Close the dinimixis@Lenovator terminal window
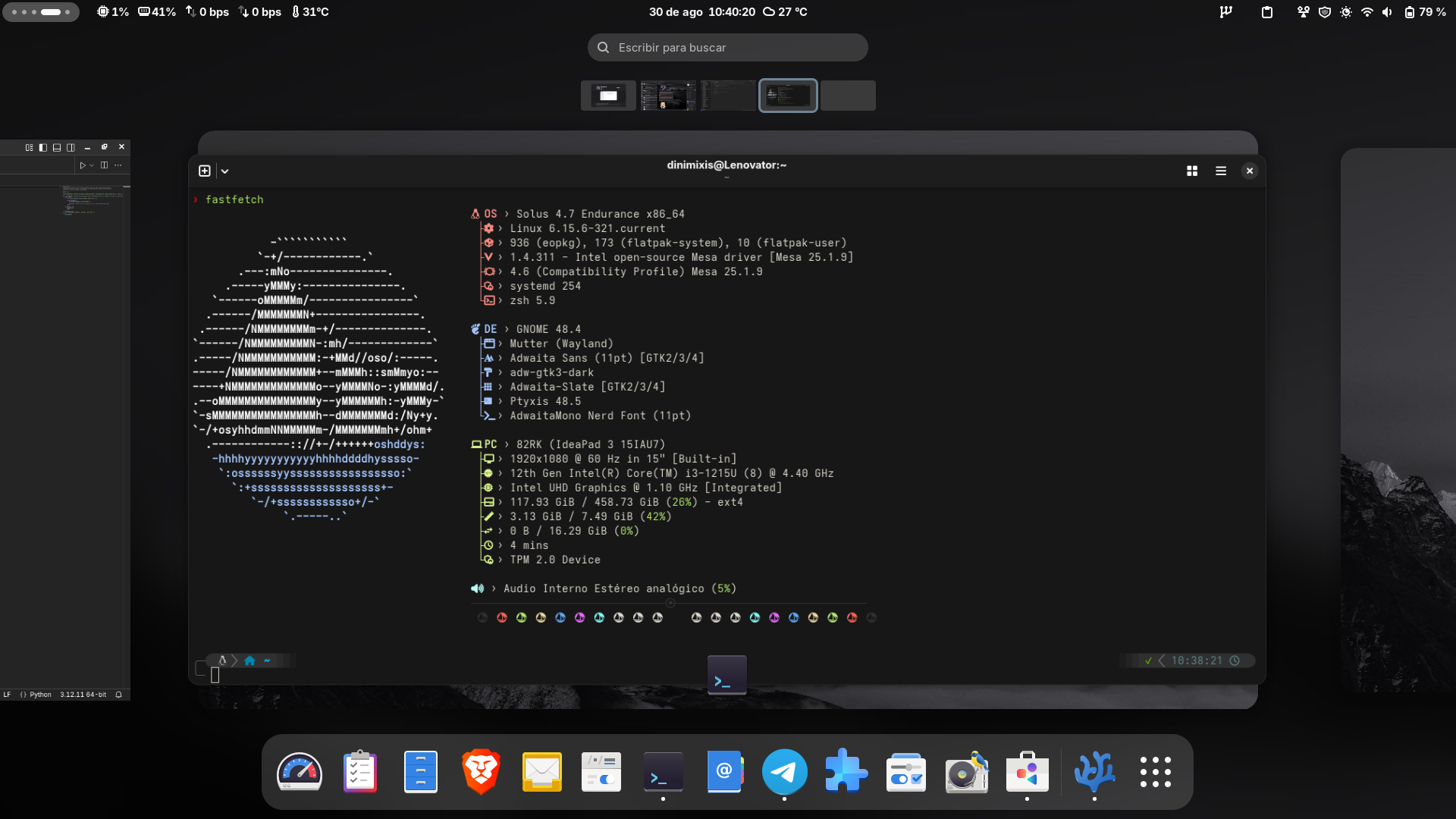Screen dimensions: 1456x819 1250,171
